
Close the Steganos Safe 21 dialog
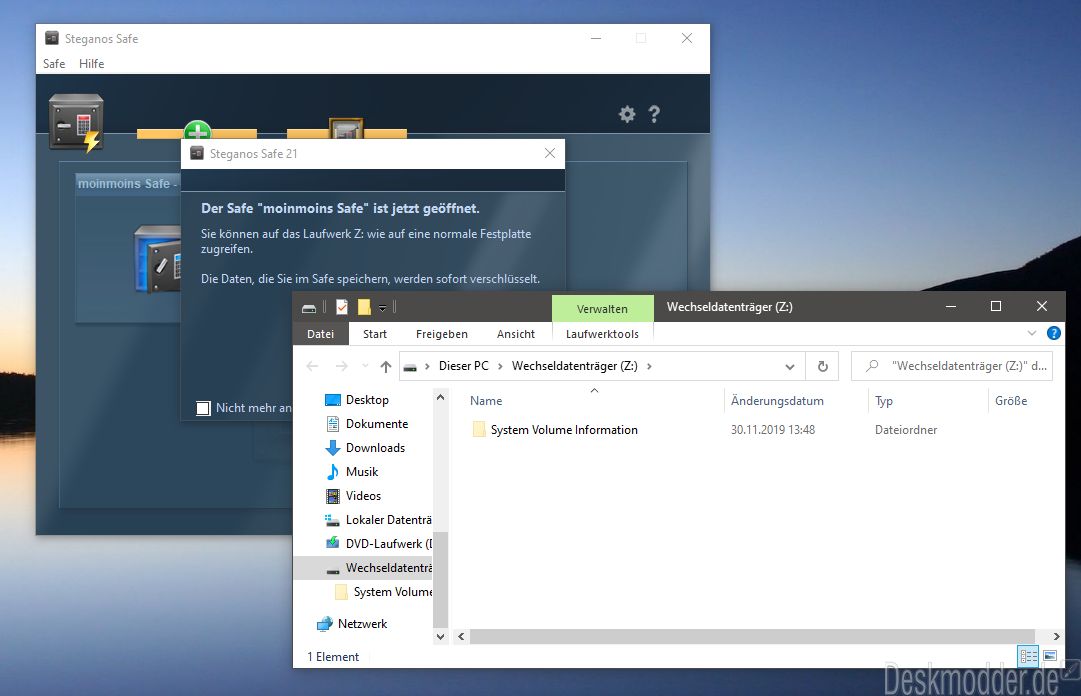(549, 153)
